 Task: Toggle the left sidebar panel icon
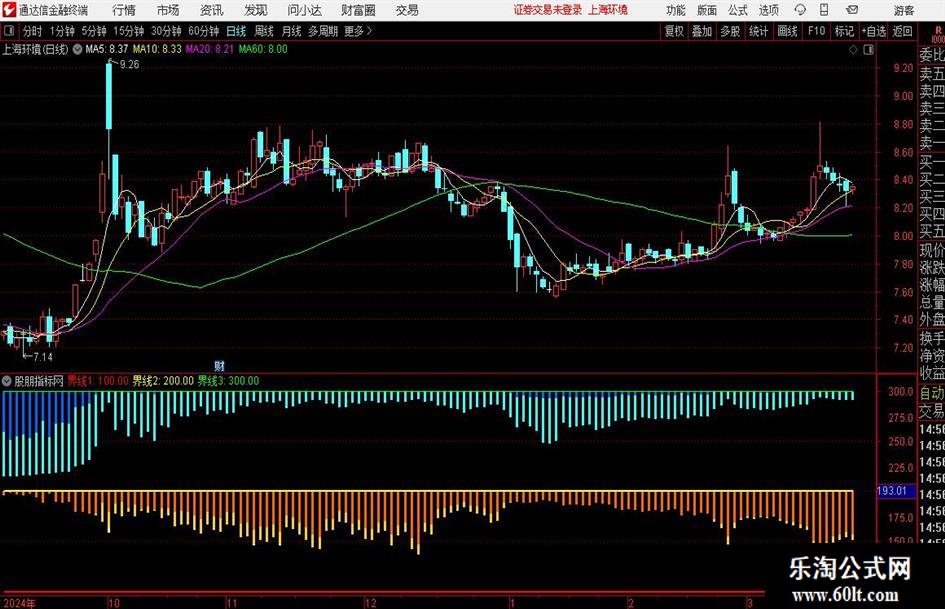[x=9, y=30]
